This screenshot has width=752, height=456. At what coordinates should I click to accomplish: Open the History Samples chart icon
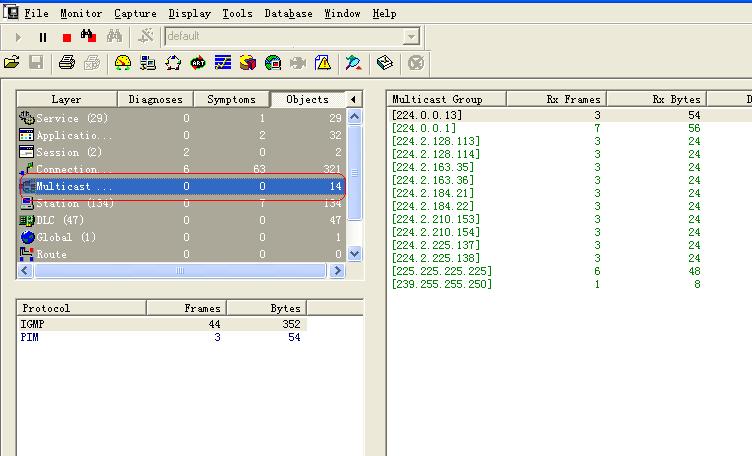[x=223, y=63]
